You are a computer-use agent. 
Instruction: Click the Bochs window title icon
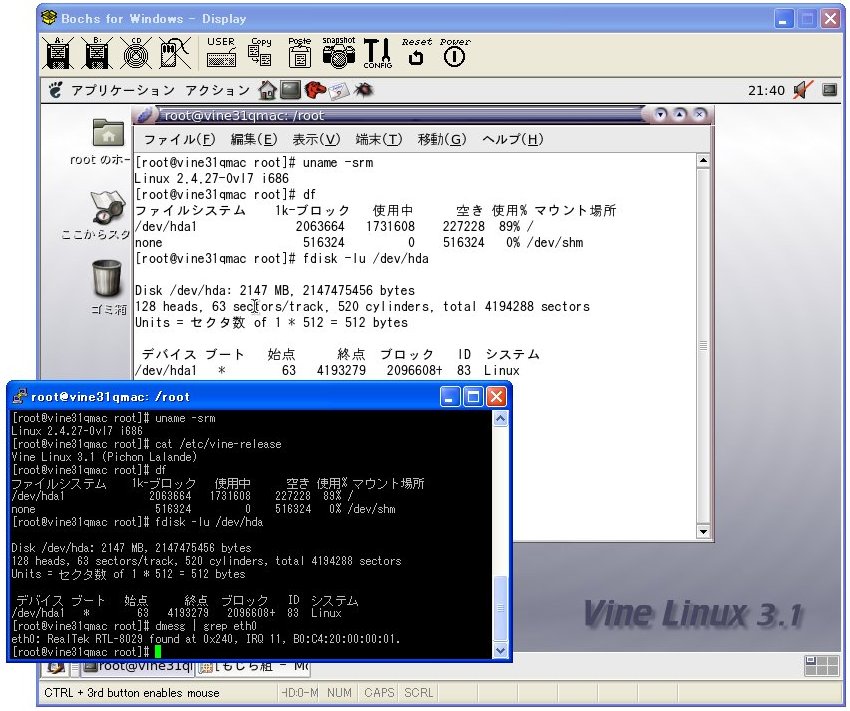point(49,18)
